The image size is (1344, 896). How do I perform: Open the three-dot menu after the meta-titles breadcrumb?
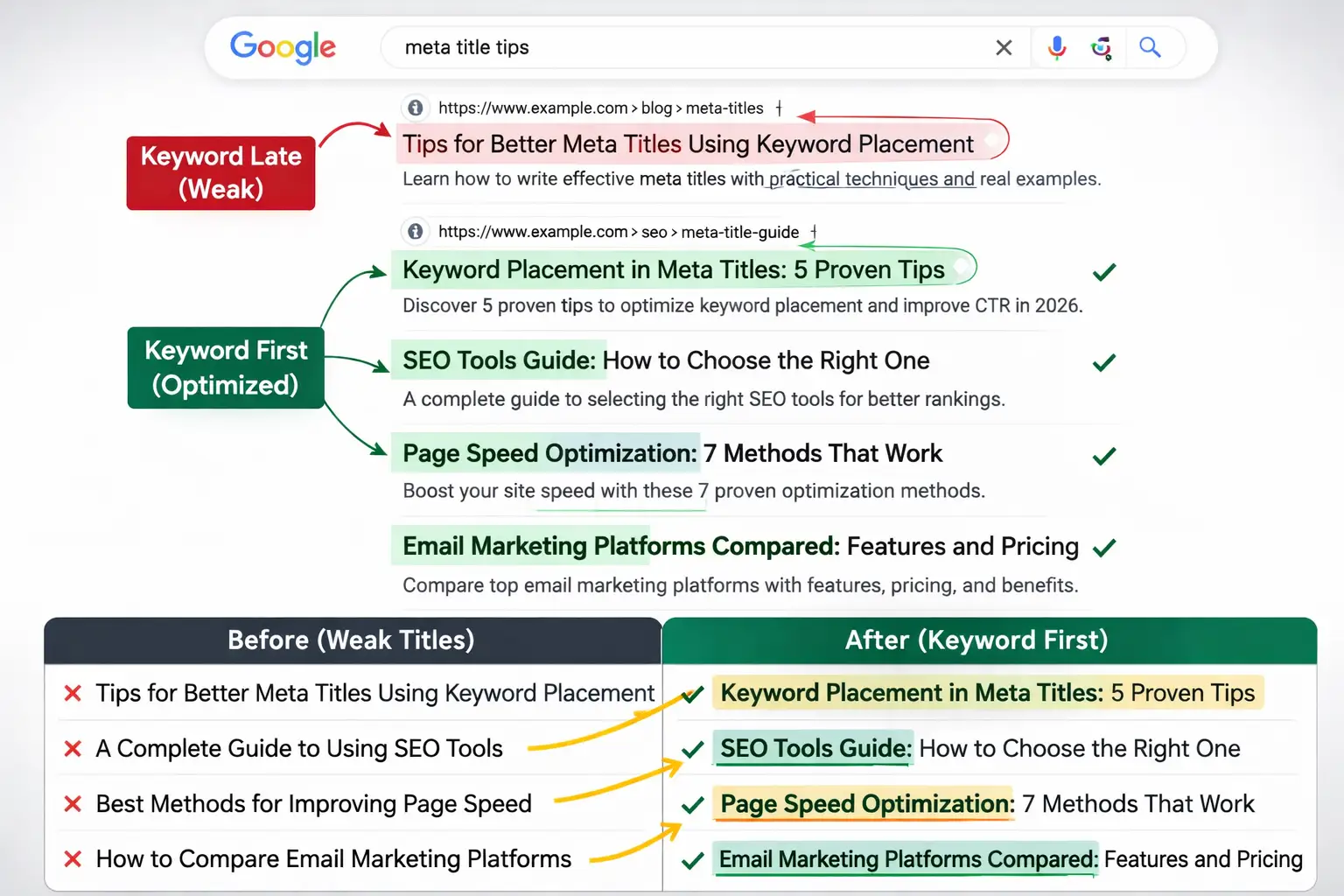(x=779, y=108)
